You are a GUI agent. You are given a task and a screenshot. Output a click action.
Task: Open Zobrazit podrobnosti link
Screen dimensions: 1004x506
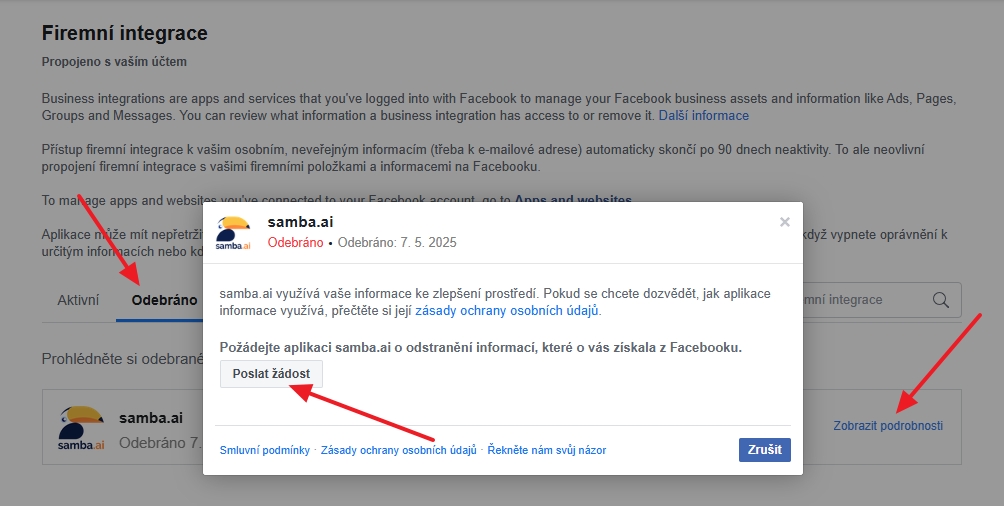pos(888,426)
